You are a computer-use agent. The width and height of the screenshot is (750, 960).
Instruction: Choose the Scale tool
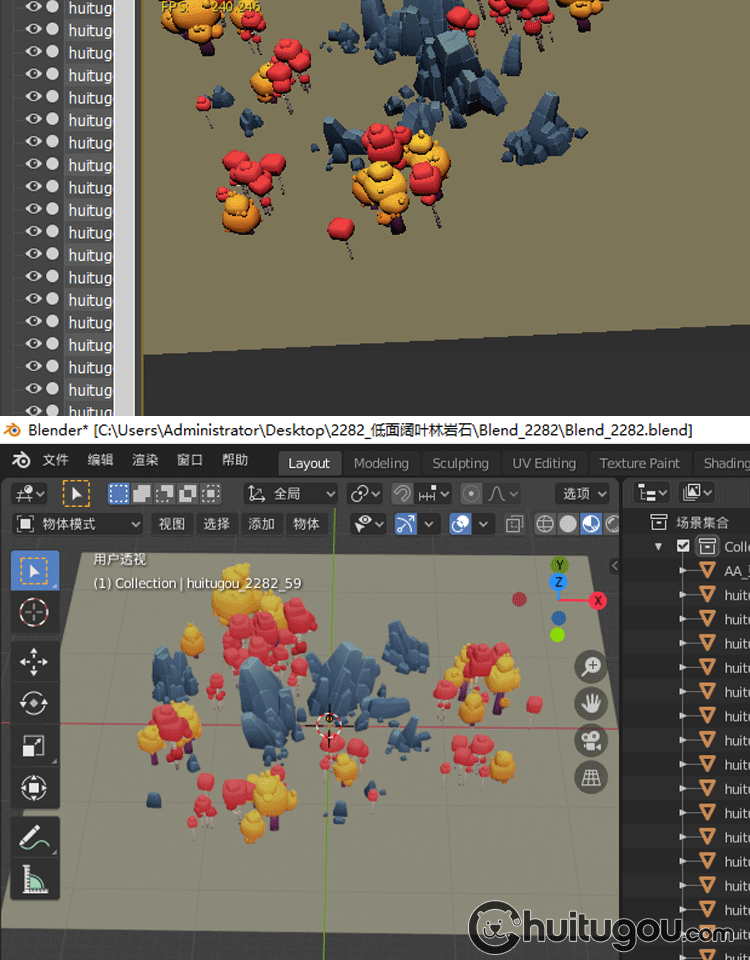[34, 746]
